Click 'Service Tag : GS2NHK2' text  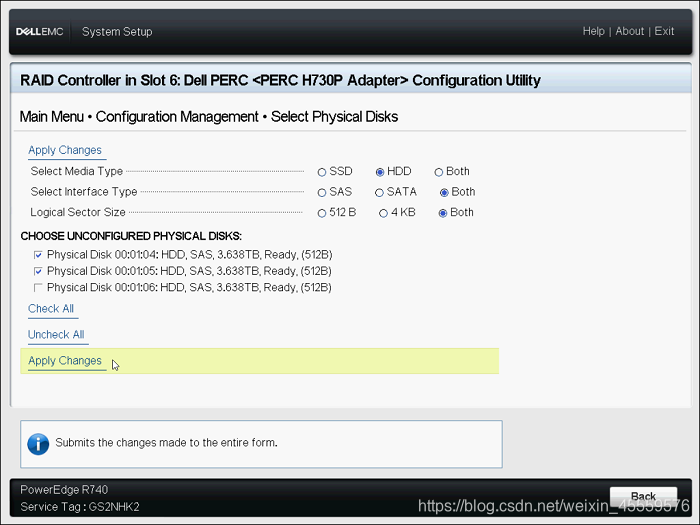pos(80,507)
